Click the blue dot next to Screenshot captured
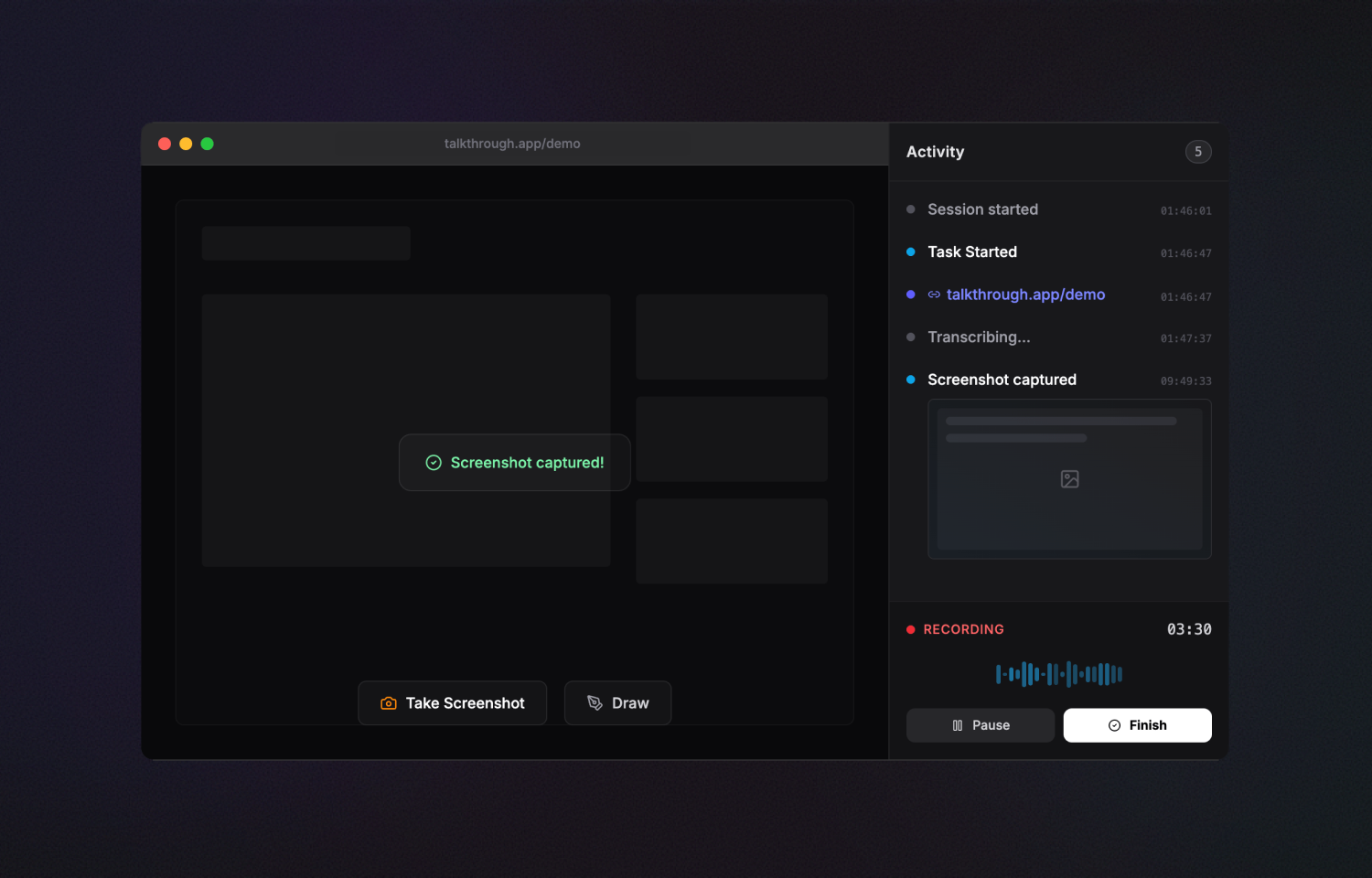This screenshot has width=1372, height=878. point(910,380)
